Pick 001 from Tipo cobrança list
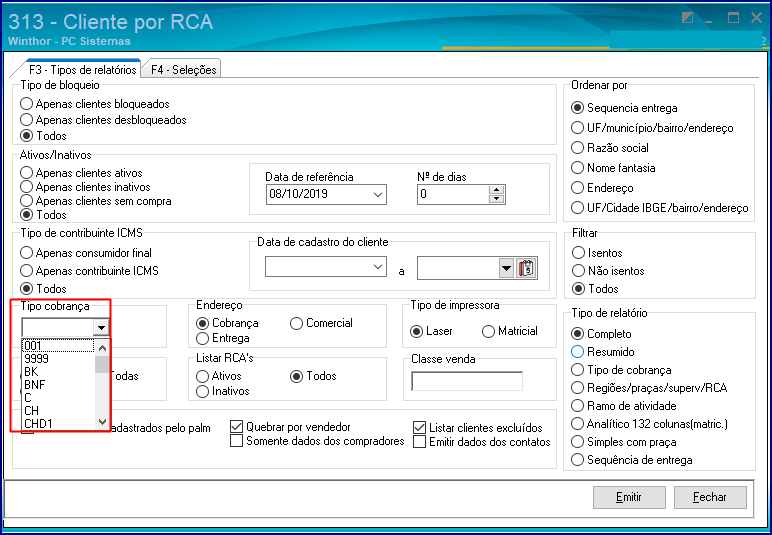 click(x=58, y=346)
